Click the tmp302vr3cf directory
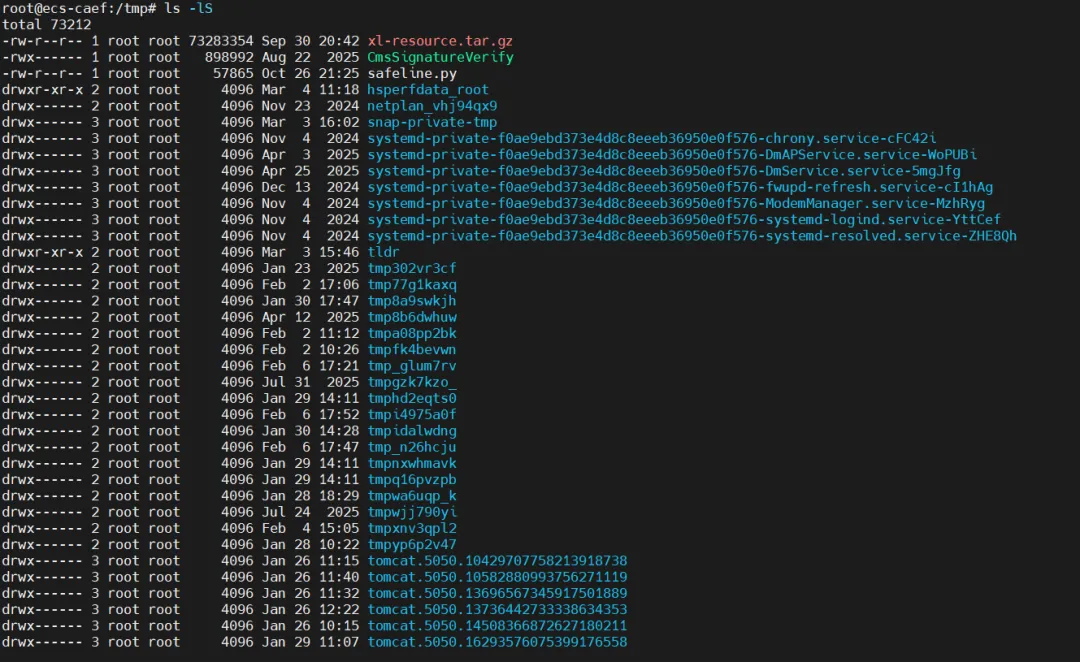Screen dimensions: 1080x662 [x=411, y=269]
